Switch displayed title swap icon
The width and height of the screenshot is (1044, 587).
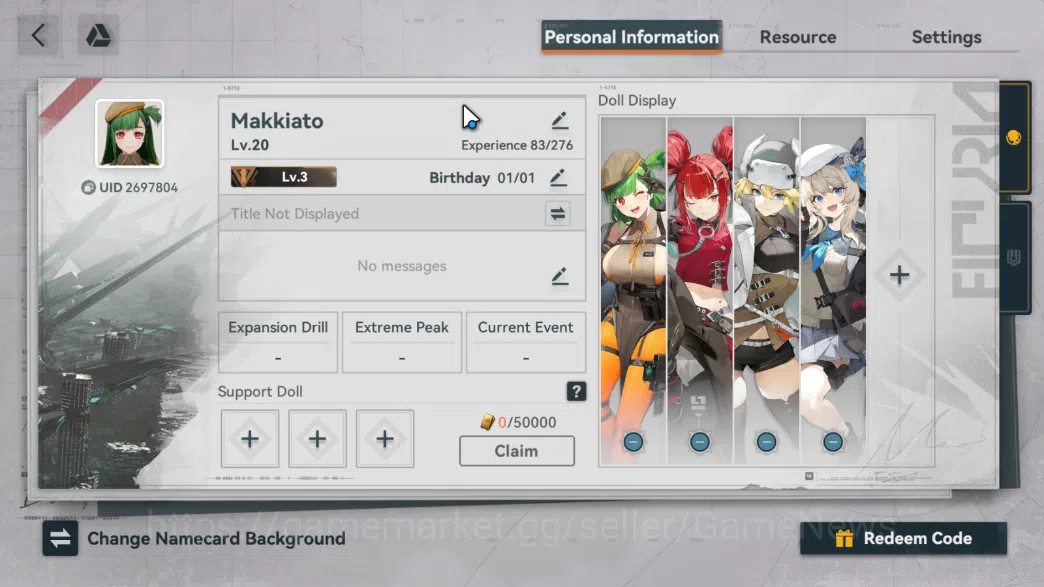[557, 214]
